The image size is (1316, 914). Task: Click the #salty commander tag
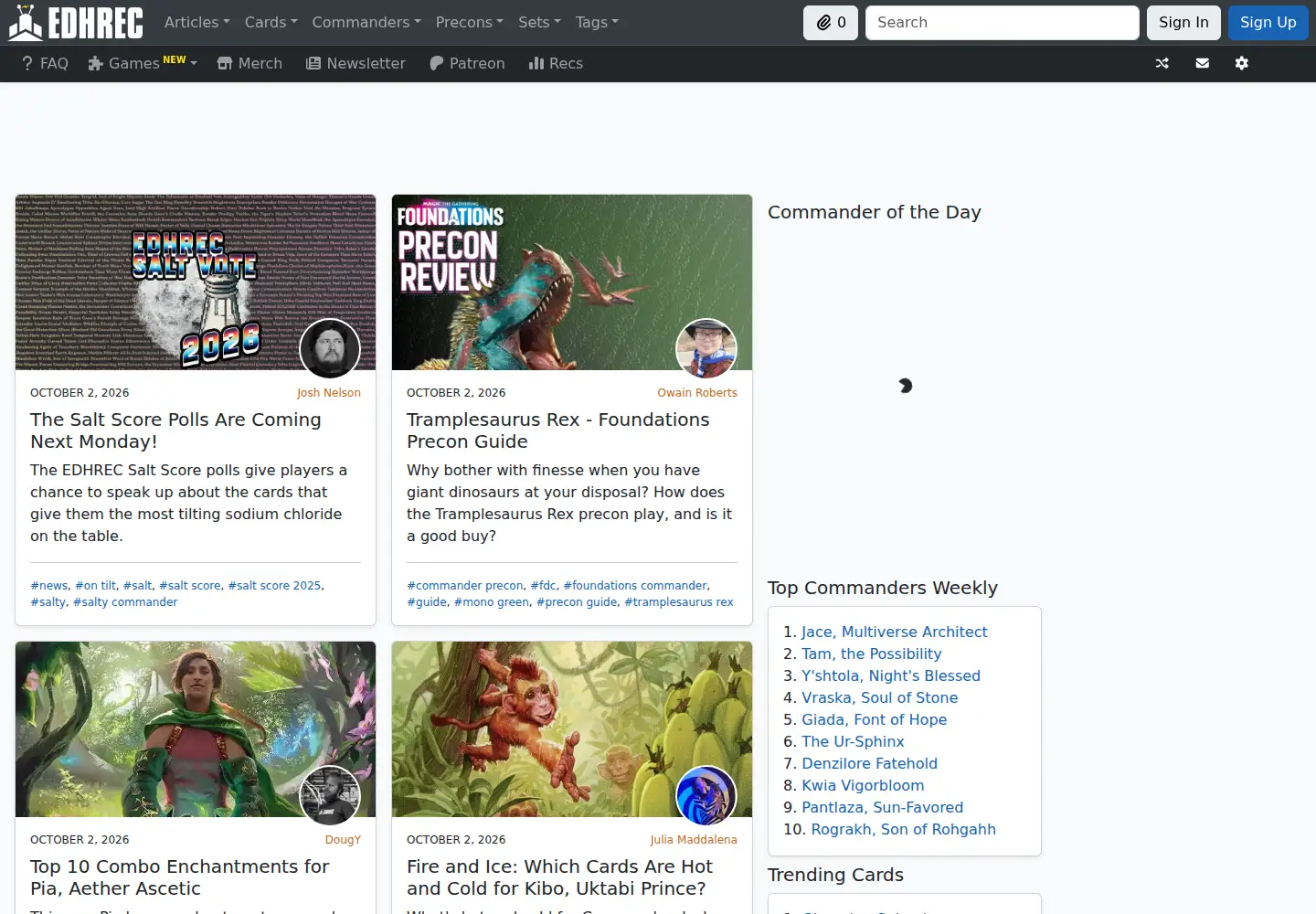(125, 602)
